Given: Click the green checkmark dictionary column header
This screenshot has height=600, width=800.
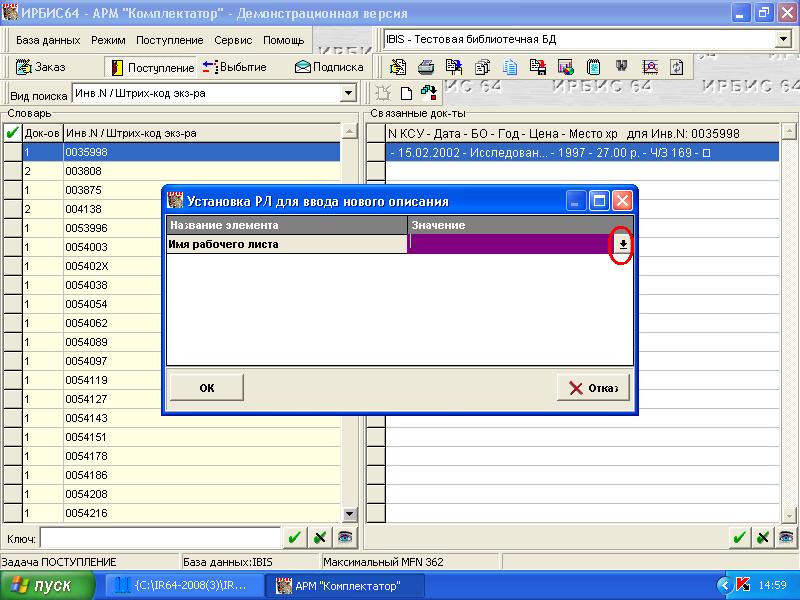Looking at the screenshot, I should click(12, 133).
